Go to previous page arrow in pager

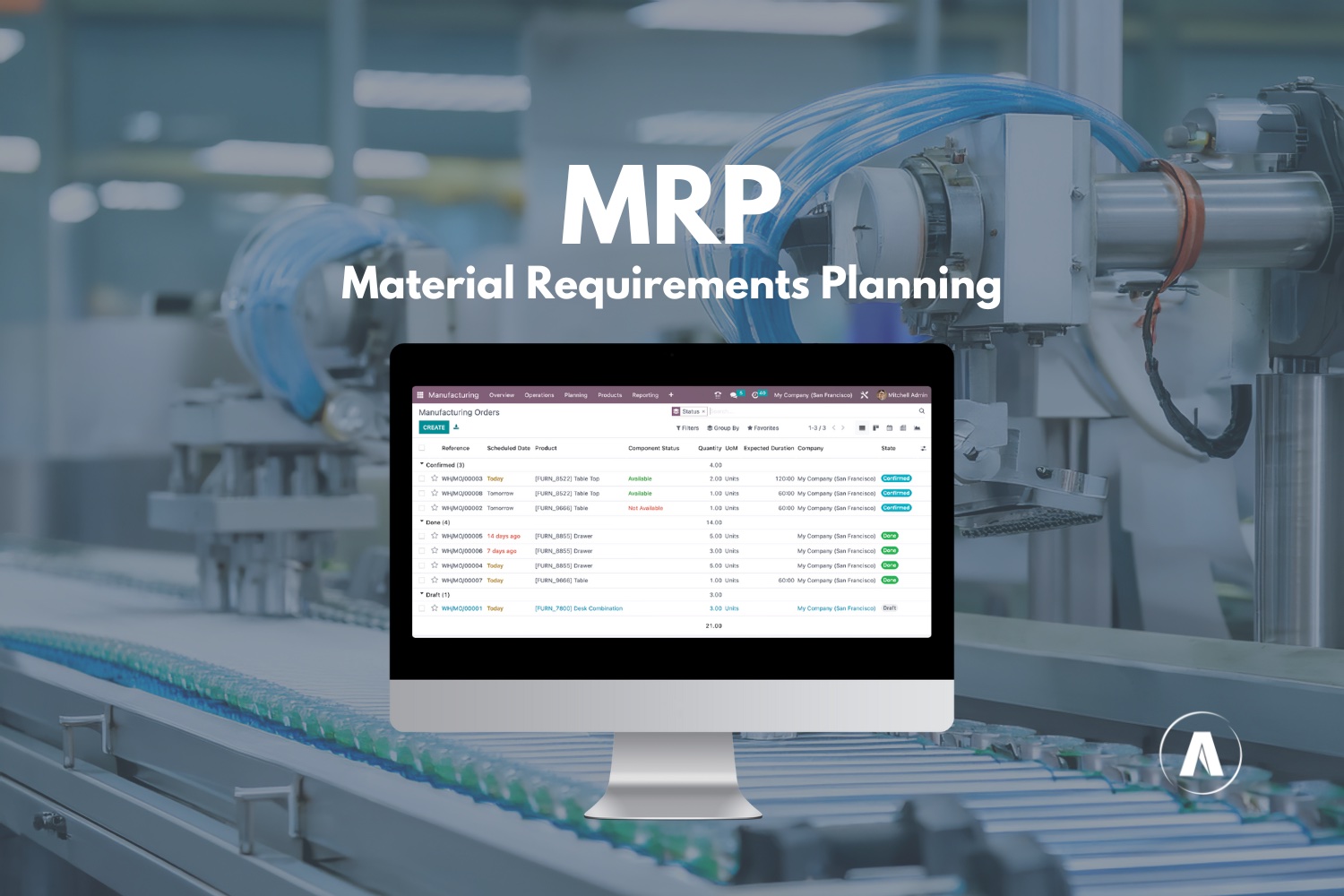click(834, 428)
